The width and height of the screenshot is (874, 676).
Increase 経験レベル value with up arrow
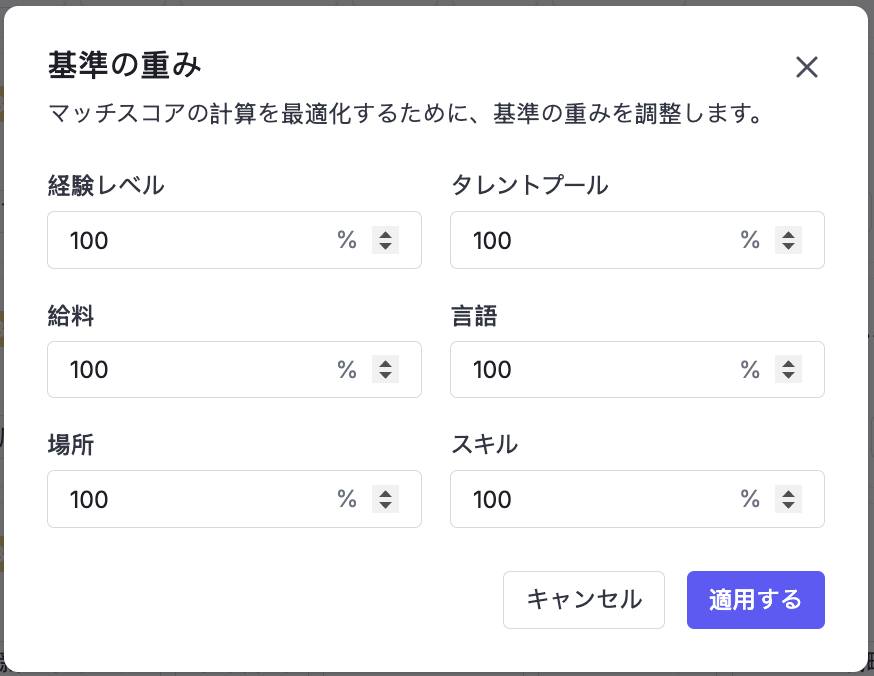(x=385, y=234)
